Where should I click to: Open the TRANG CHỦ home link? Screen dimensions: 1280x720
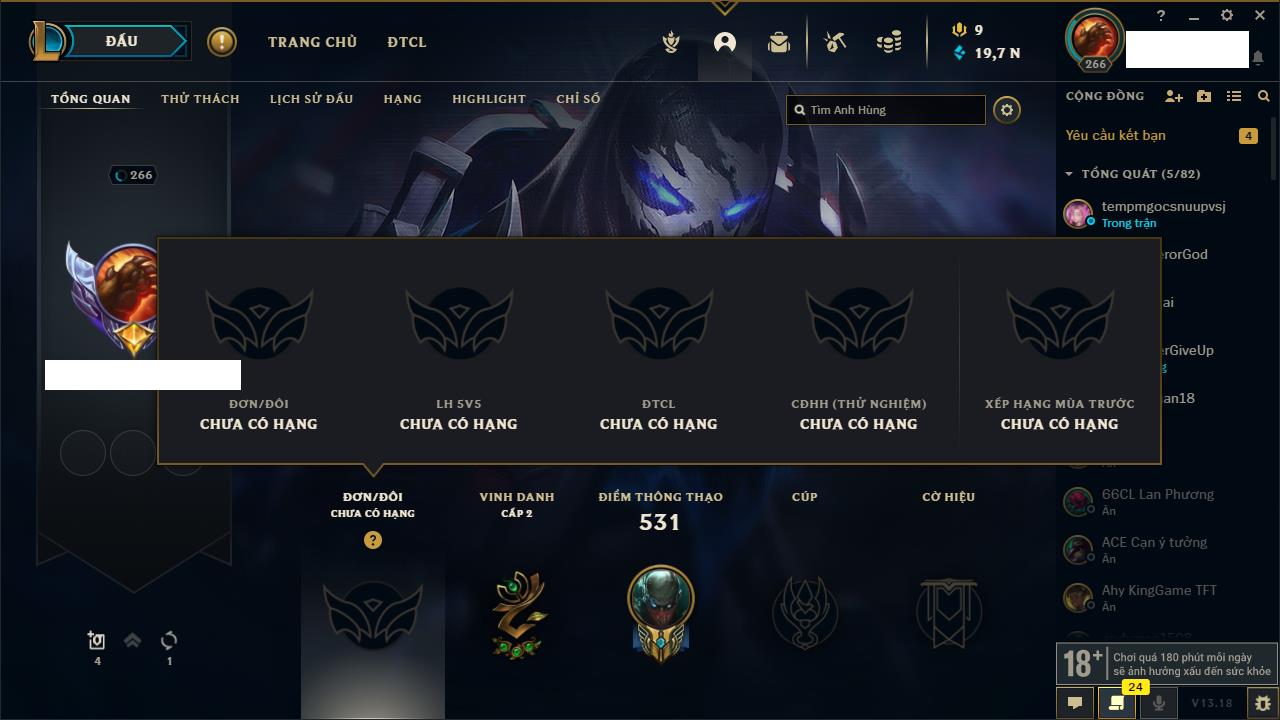[x=312, y=42]
